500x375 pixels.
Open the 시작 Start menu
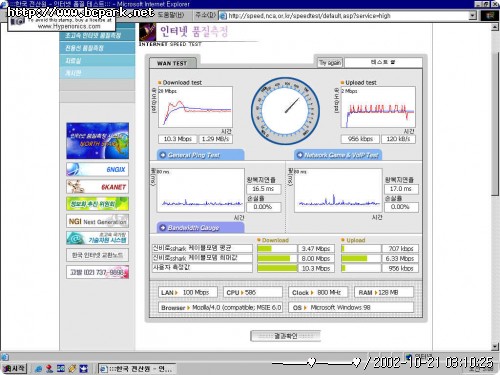pyautogui.click(x=14, y=368)
